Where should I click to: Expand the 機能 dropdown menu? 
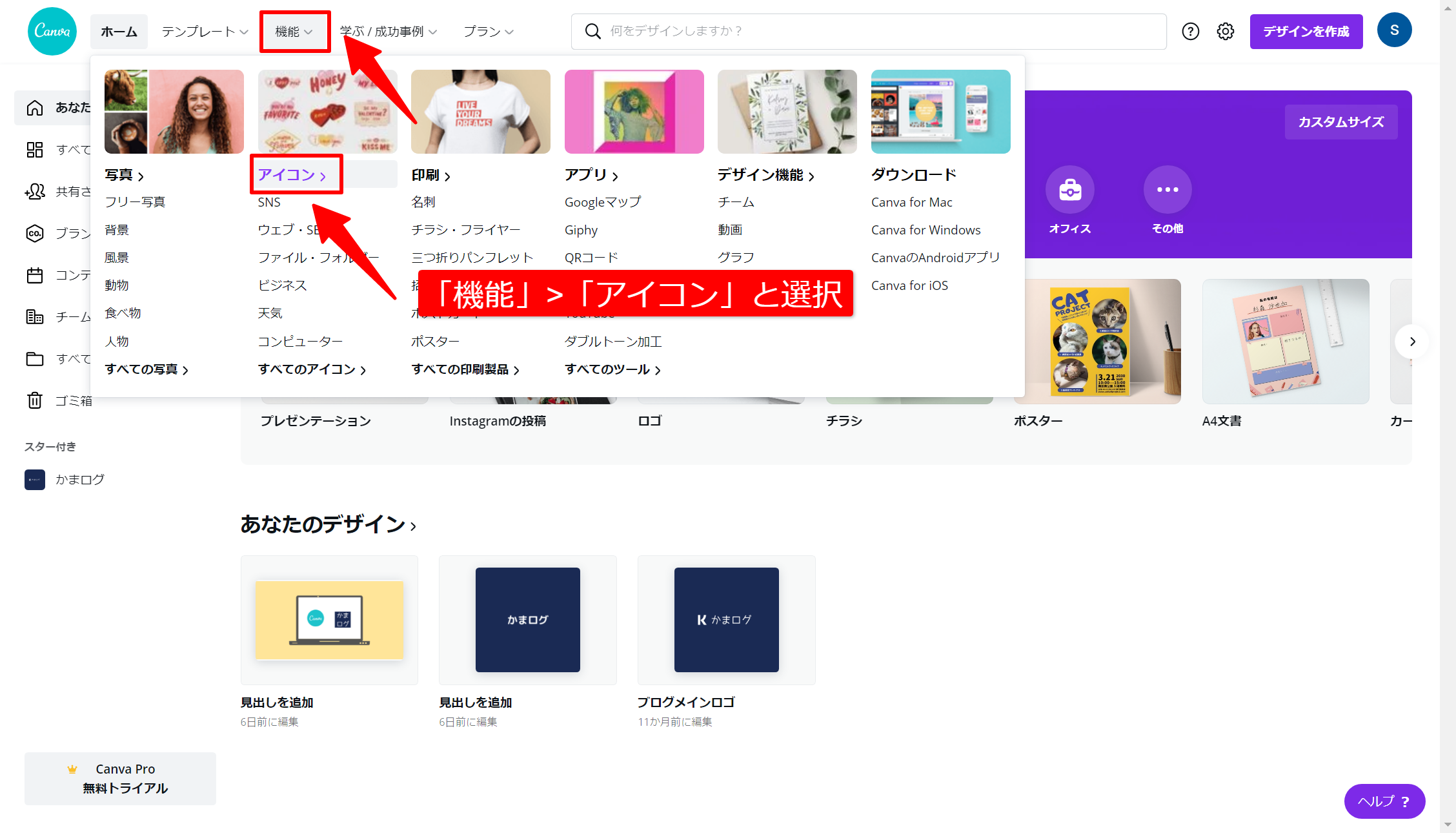coord(294,32)
